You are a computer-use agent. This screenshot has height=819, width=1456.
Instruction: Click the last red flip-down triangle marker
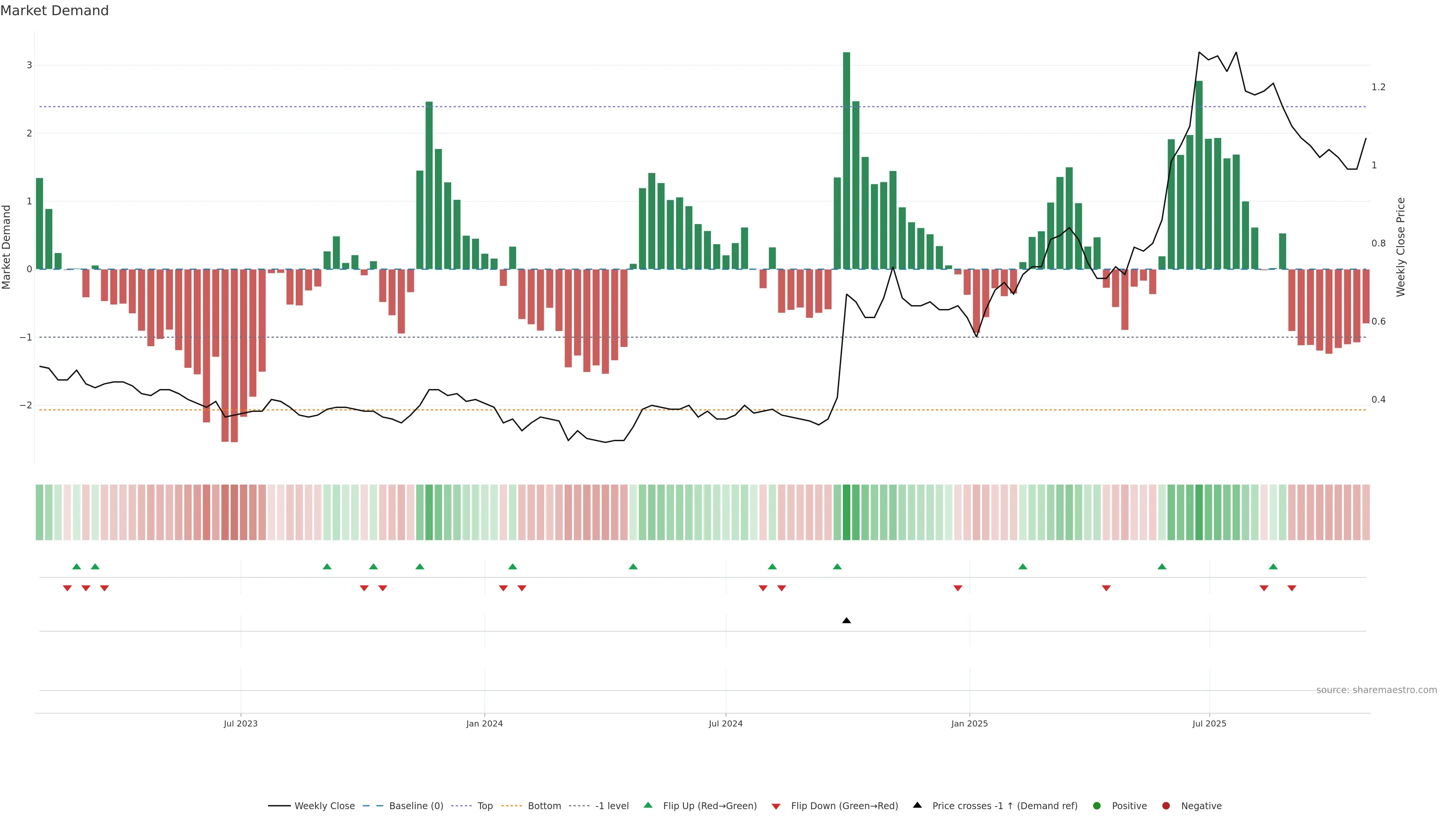(x=1291, y=588)
